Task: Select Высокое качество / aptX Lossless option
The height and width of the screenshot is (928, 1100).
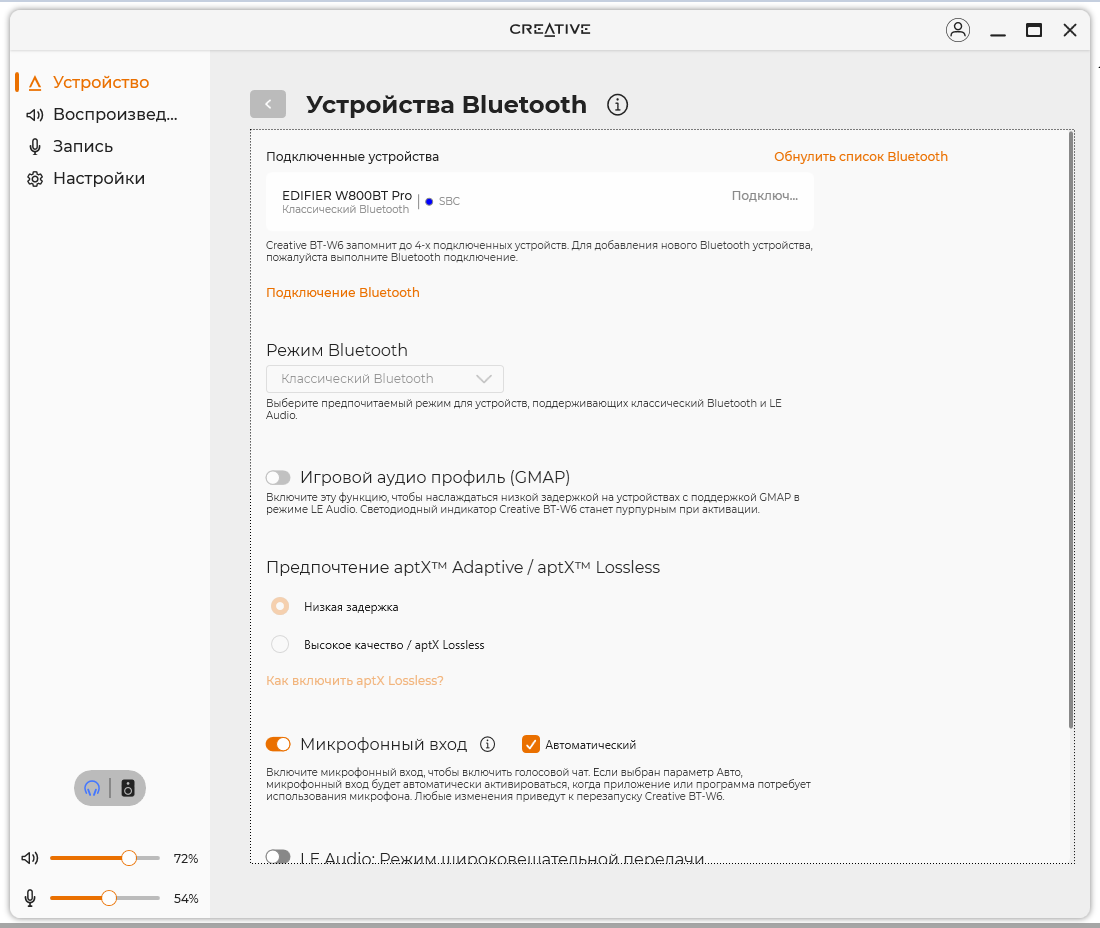Action: click(280, 644)
